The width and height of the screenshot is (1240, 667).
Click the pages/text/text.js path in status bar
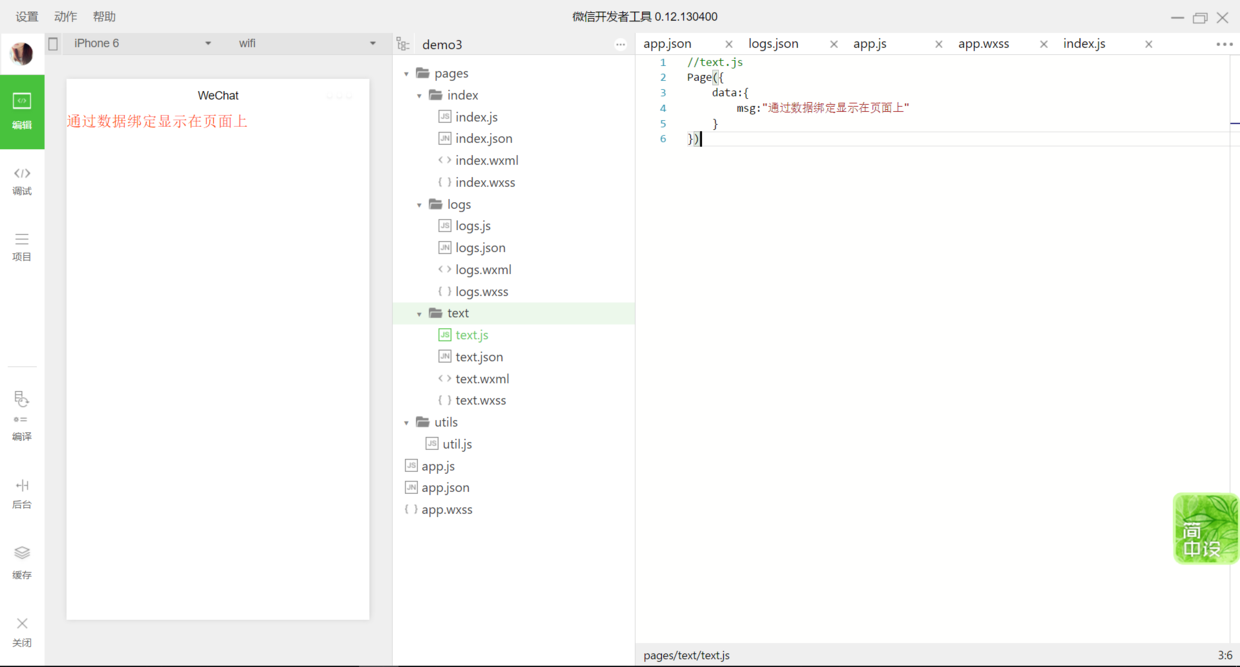pyautogui.click(x=686, y=656)
